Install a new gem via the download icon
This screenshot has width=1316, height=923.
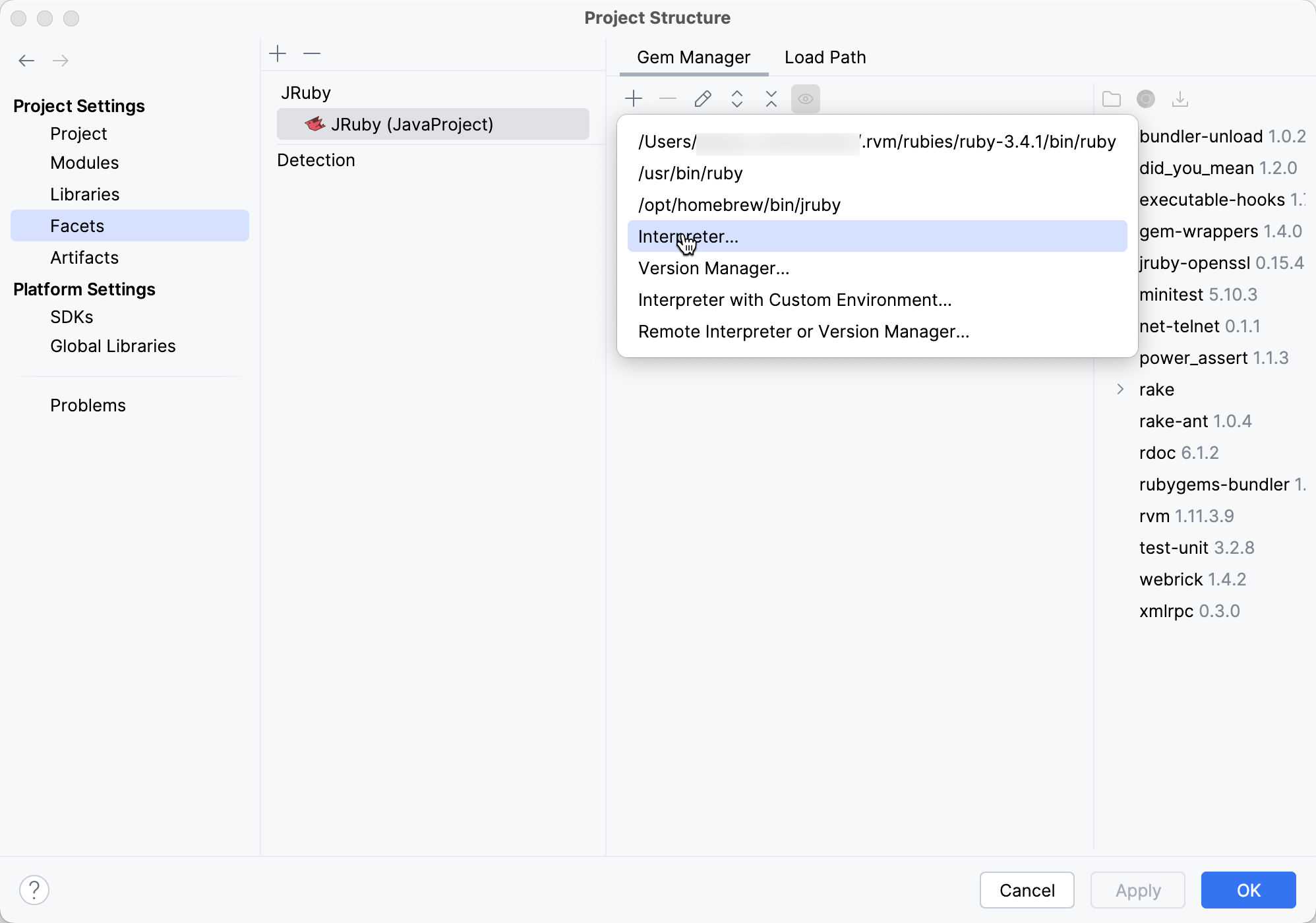(1180, 99)
